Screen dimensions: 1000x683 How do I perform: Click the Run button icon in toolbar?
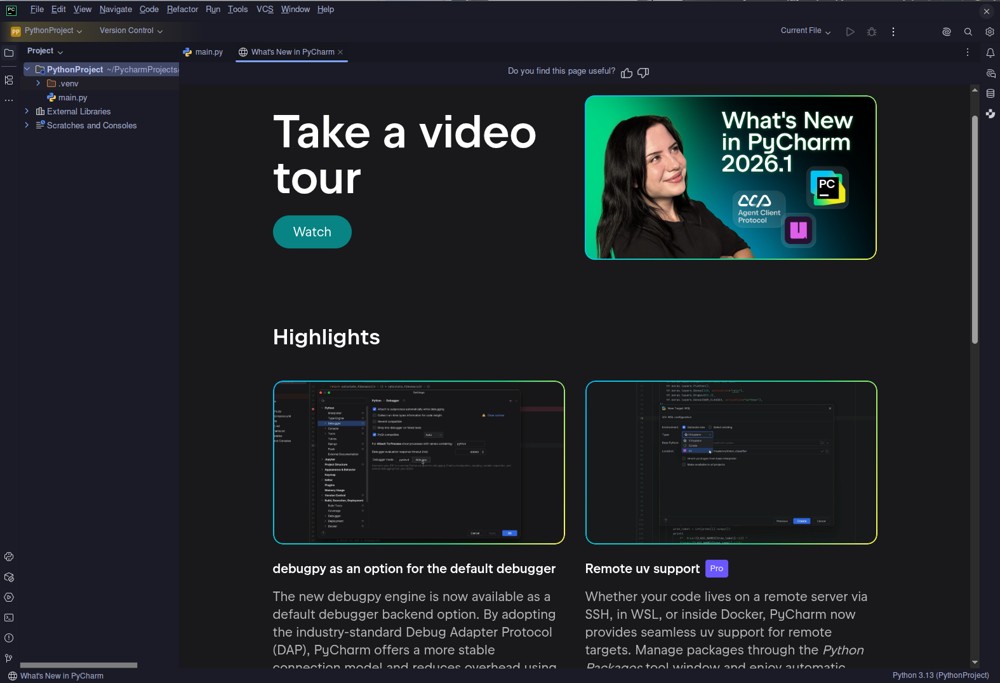click(x=850, y=31)
